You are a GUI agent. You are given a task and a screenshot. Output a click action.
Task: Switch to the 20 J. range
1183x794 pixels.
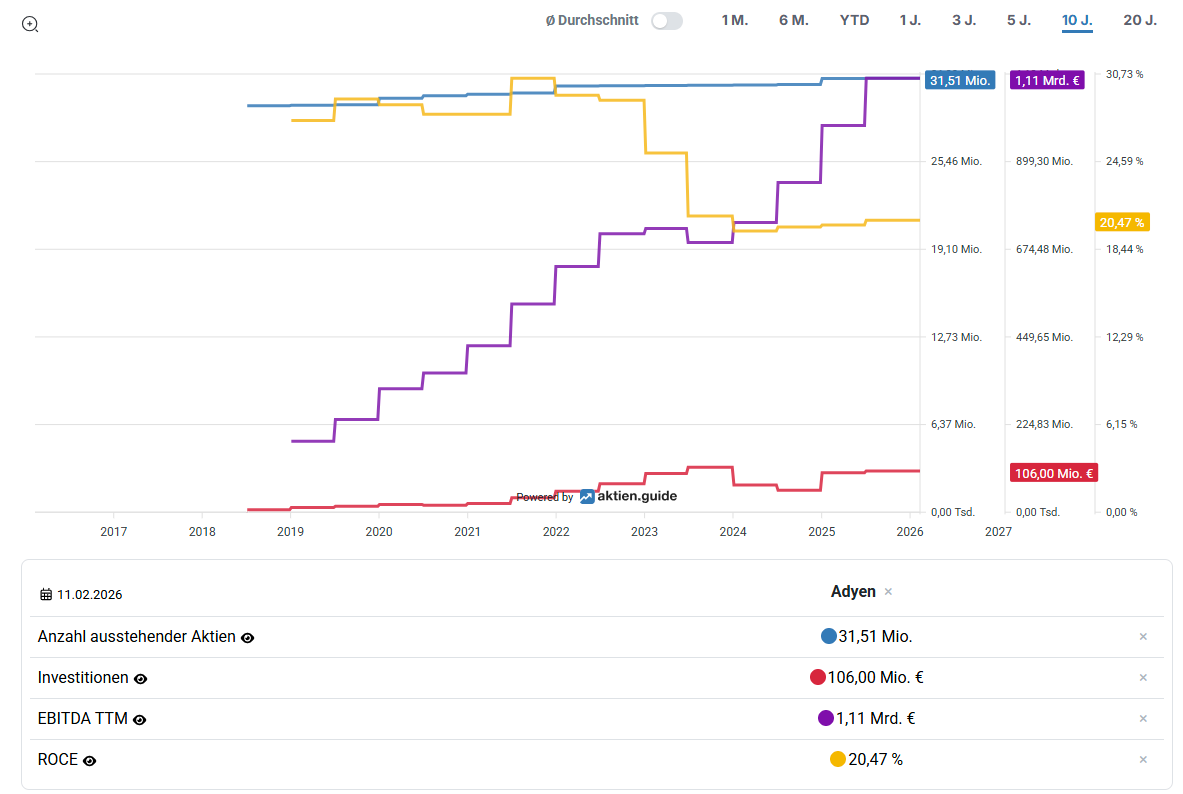[1139, 20]
